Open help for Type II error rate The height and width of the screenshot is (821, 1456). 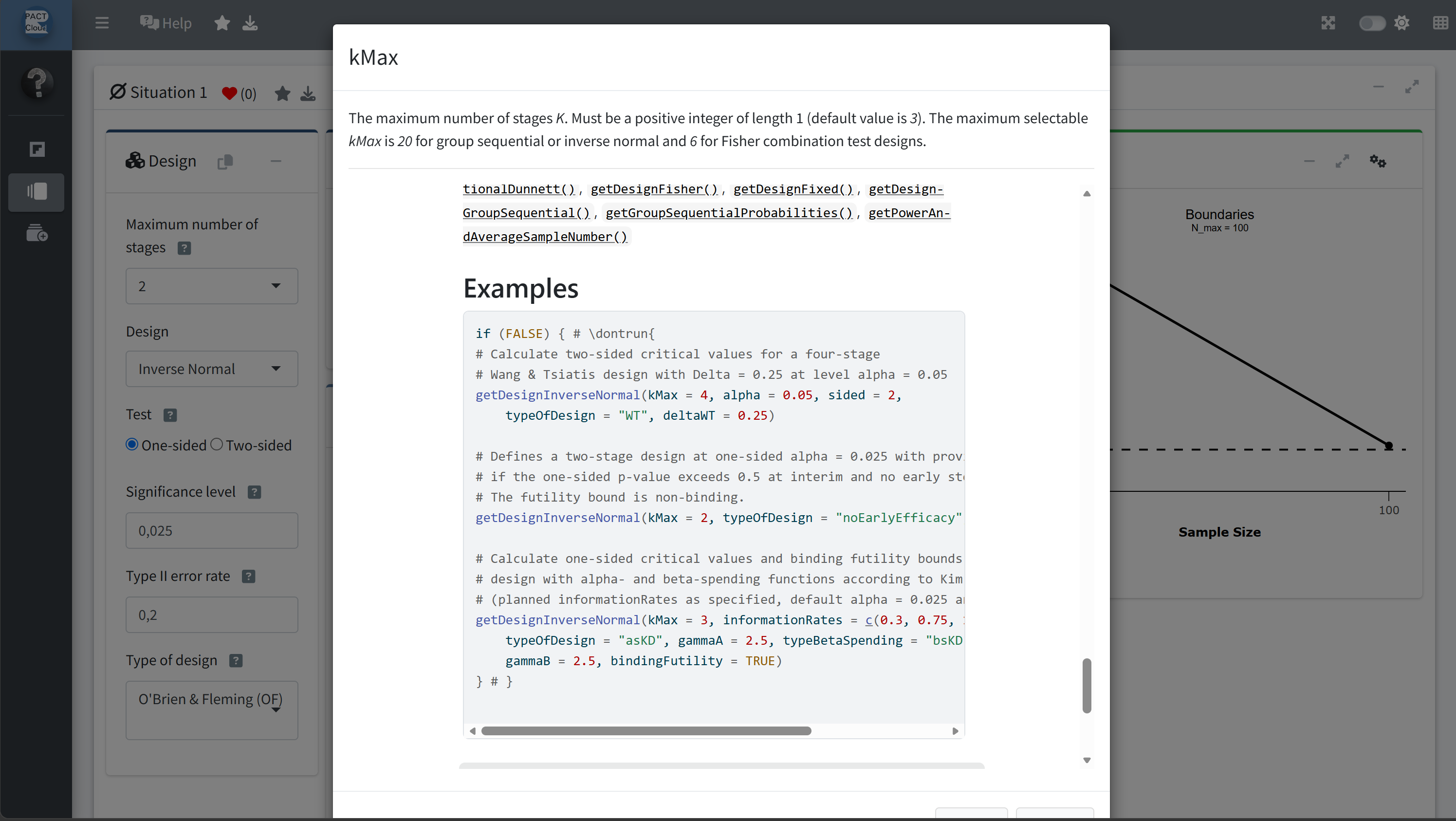click(x=249, y=577)
